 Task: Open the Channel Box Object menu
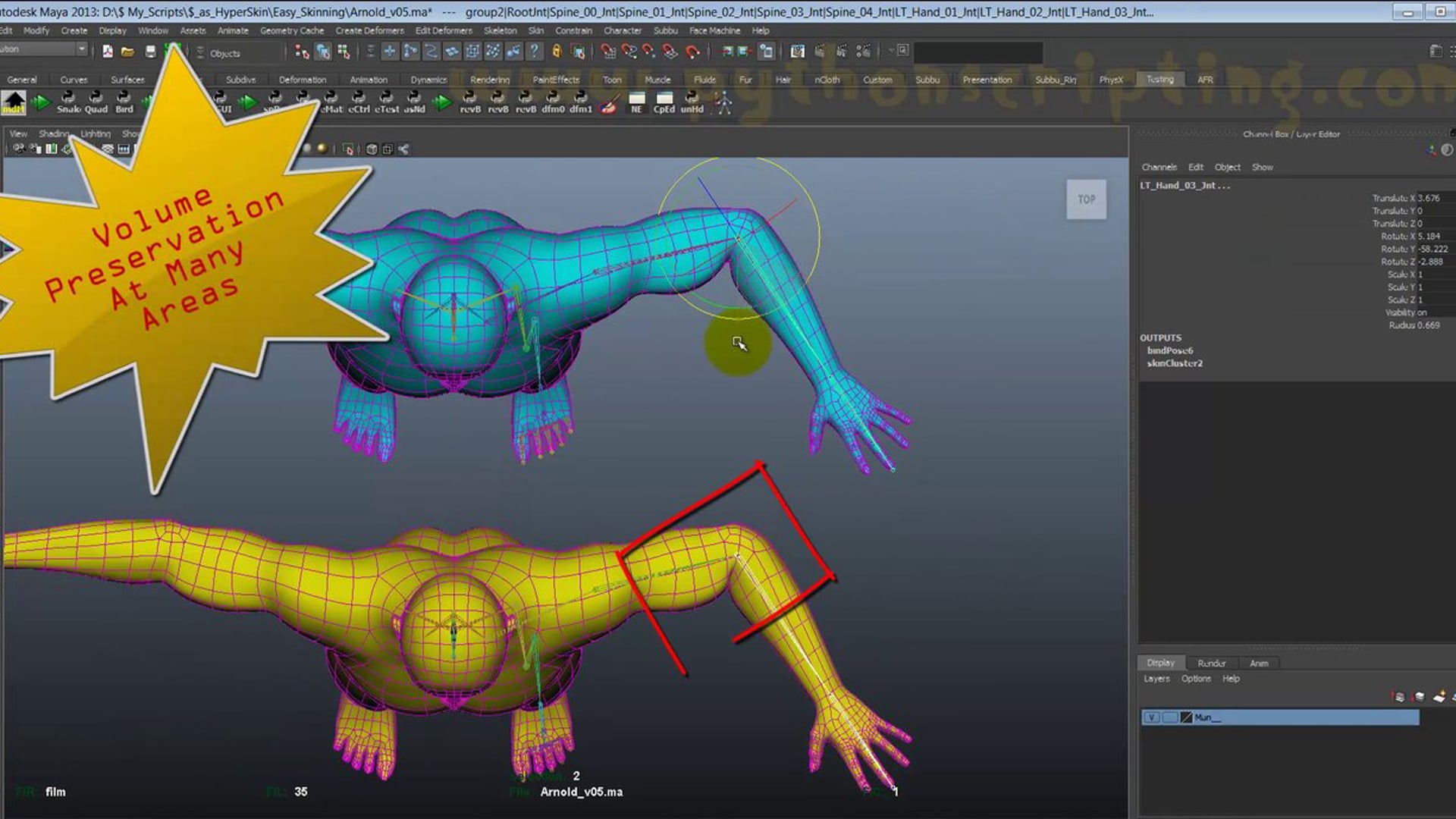[x=1227, y=167]
